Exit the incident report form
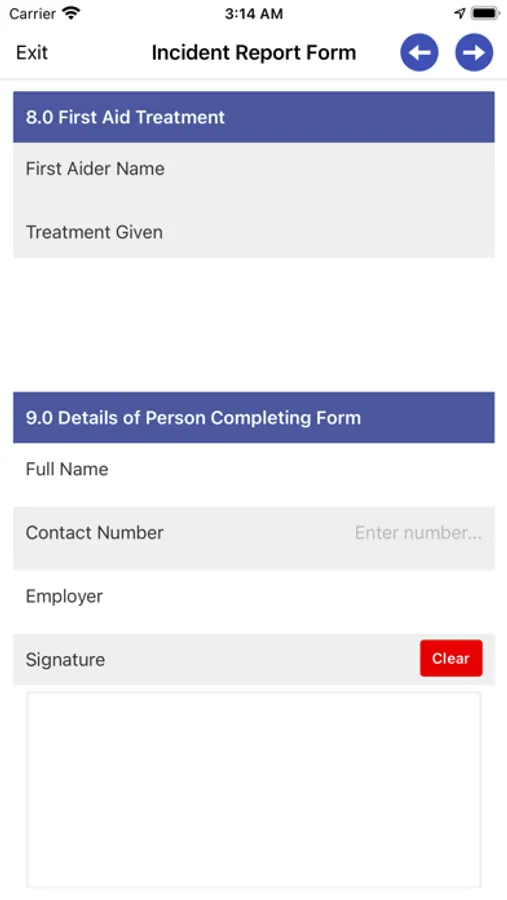Screen dimensions: 507x900 [32, 53]
